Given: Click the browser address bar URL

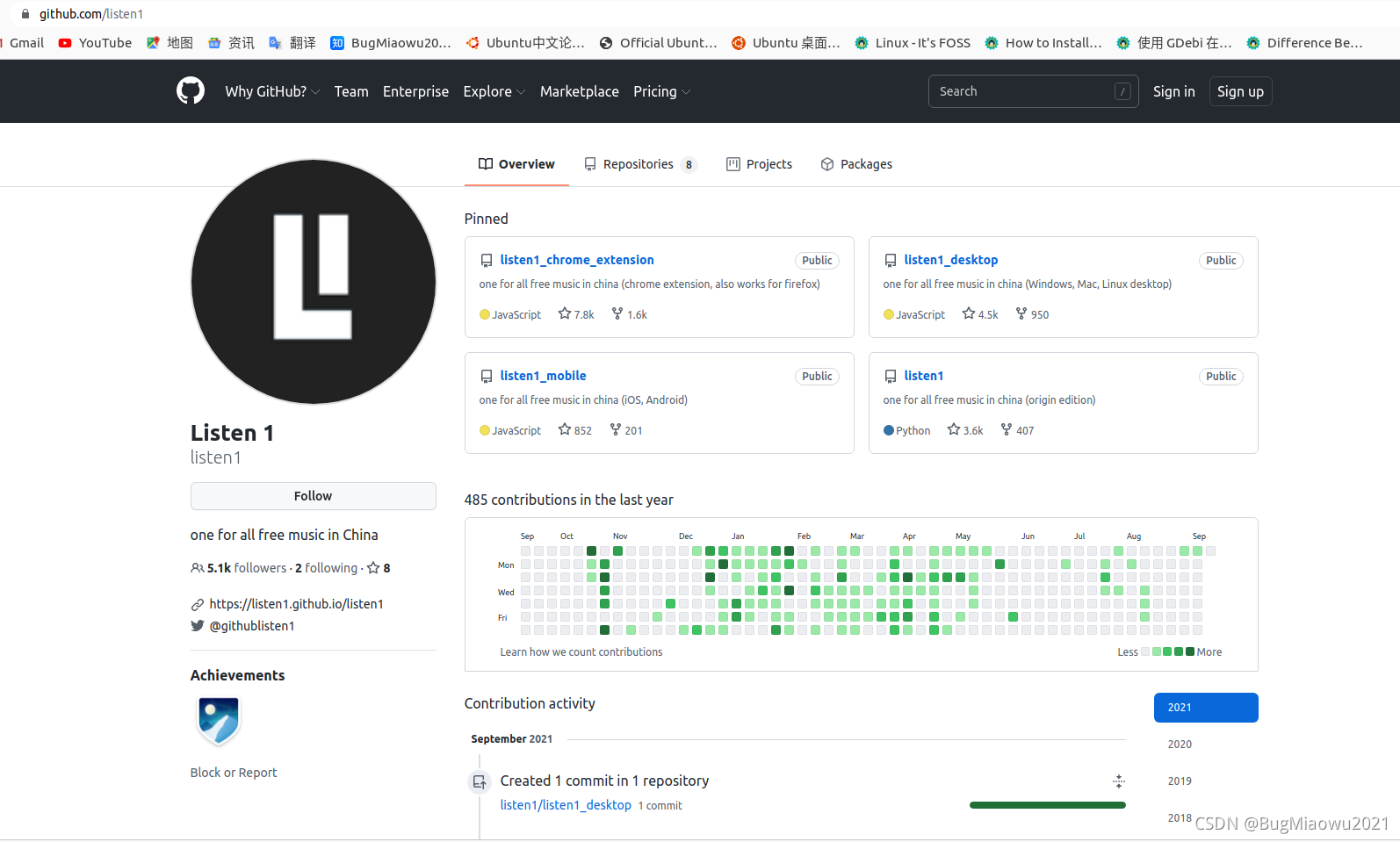Looking at the screenshot, I should tap(91, 14).
